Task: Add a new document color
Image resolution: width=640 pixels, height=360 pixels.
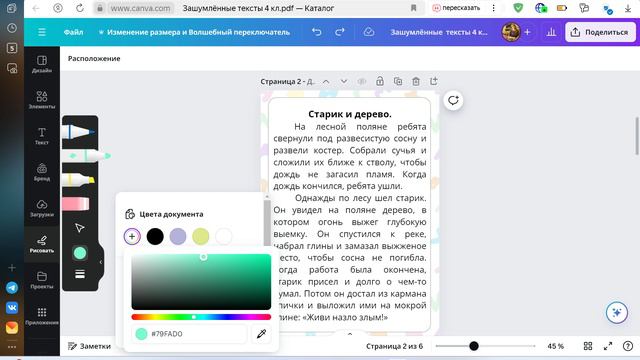Action: (x=132, y=236)
